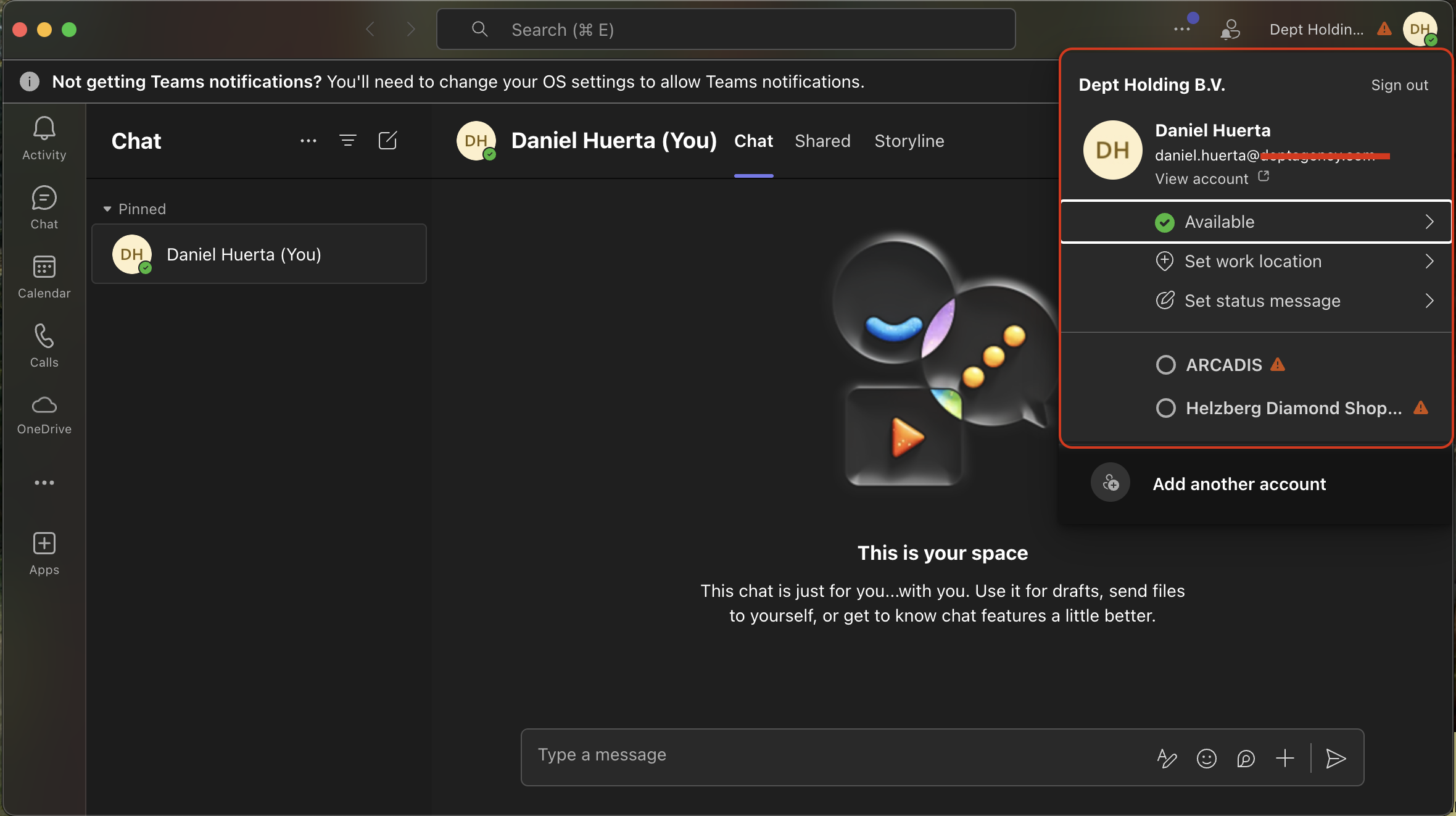Open the DH profile avatar in title bar

coord(1420,29)
